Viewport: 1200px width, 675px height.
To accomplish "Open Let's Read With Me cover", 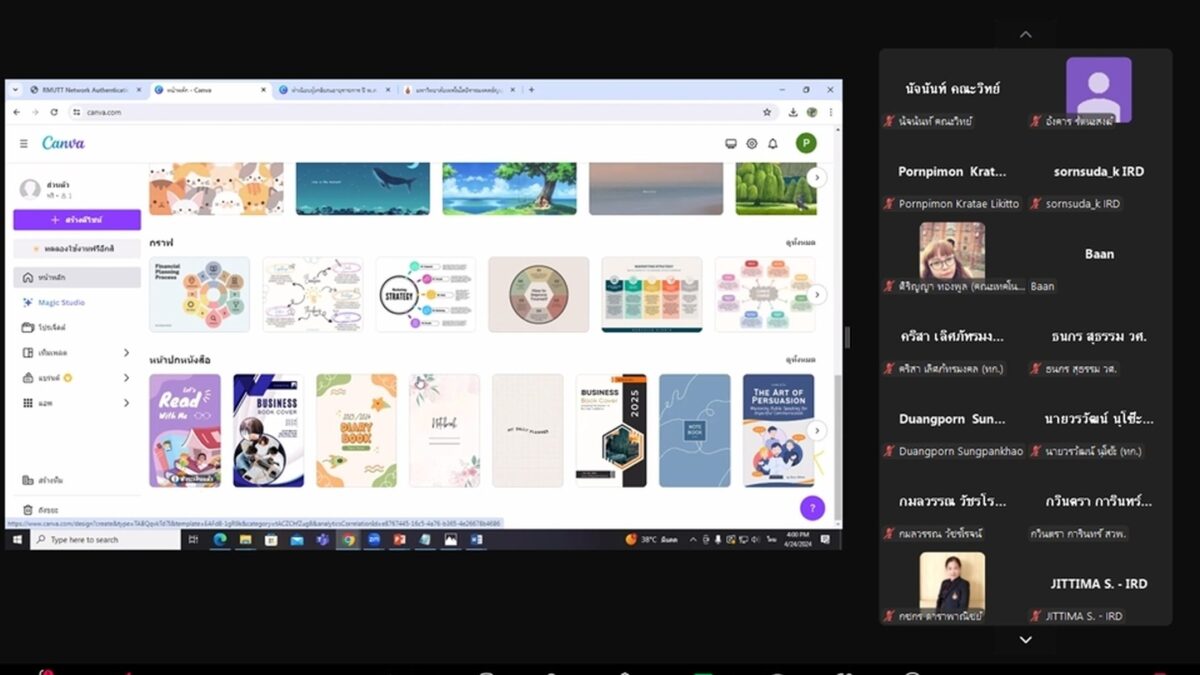I will tap(185, 430).
